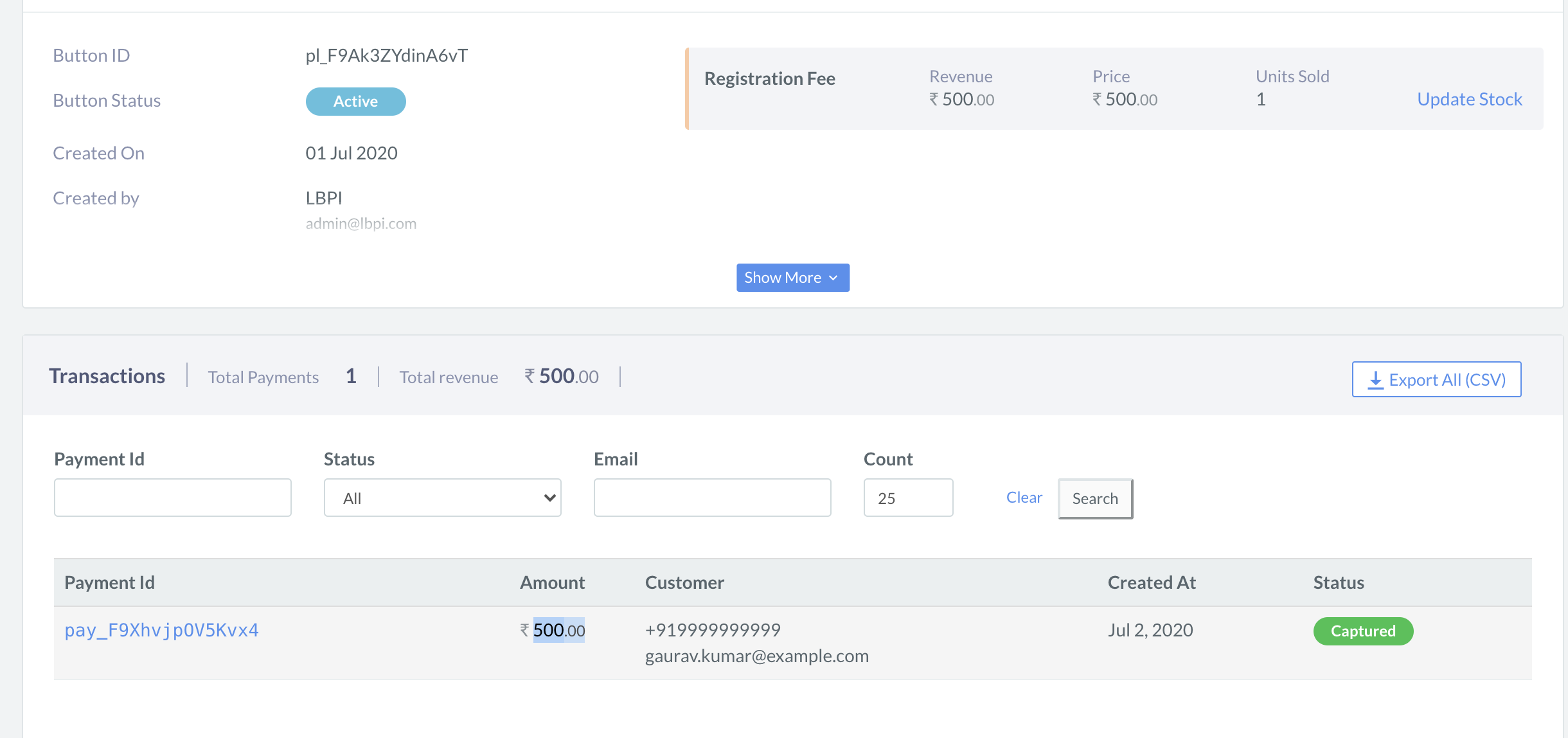This screenshot has width=1568, height=738.
Task: Click Export All (CSV)
Action: point(1437,379)
